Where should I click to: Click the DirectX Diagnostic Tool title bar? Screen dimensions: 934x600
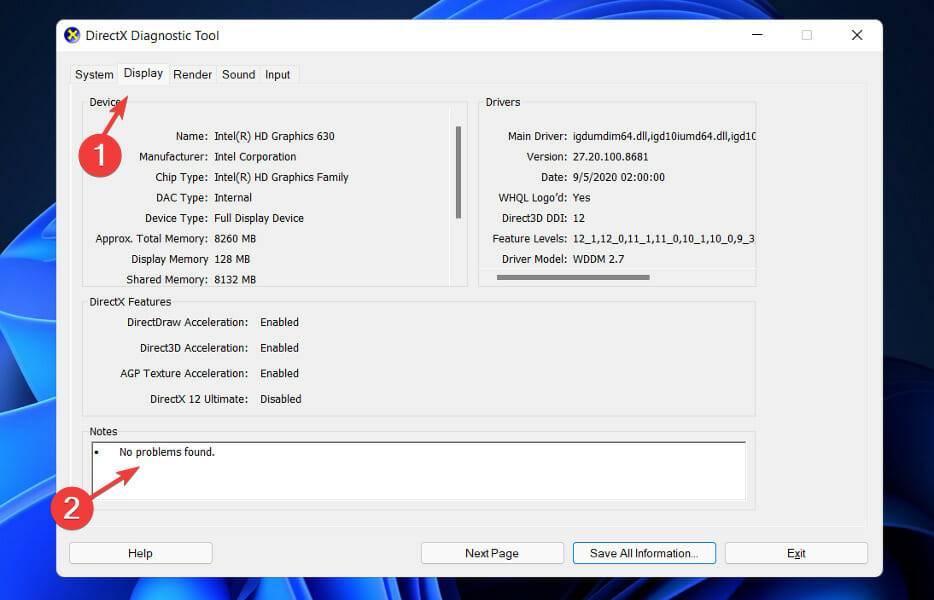click(400, 35)
